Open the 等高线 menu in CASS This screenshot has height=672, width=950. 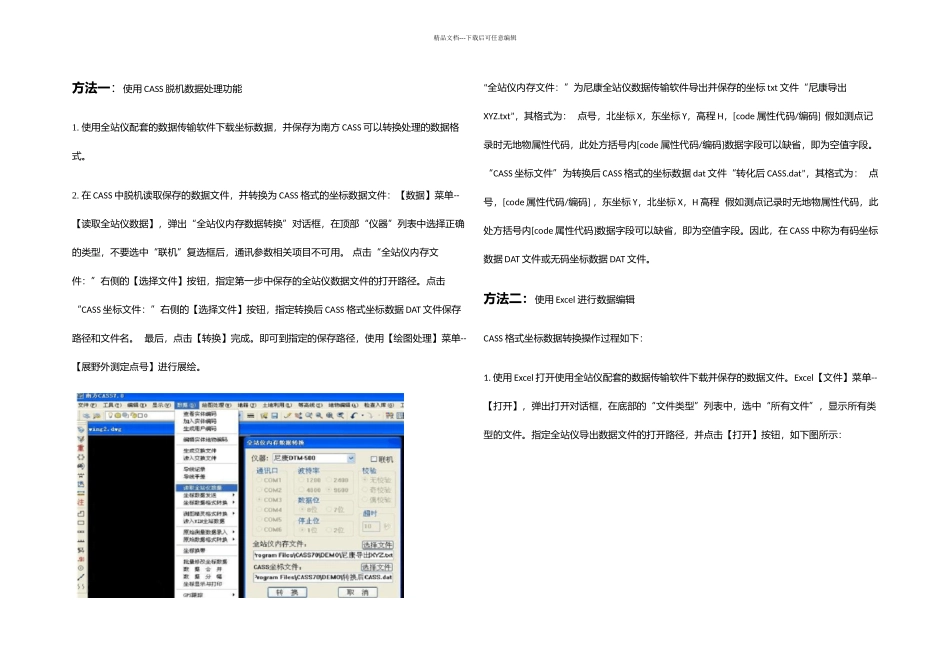pos(311,405)
